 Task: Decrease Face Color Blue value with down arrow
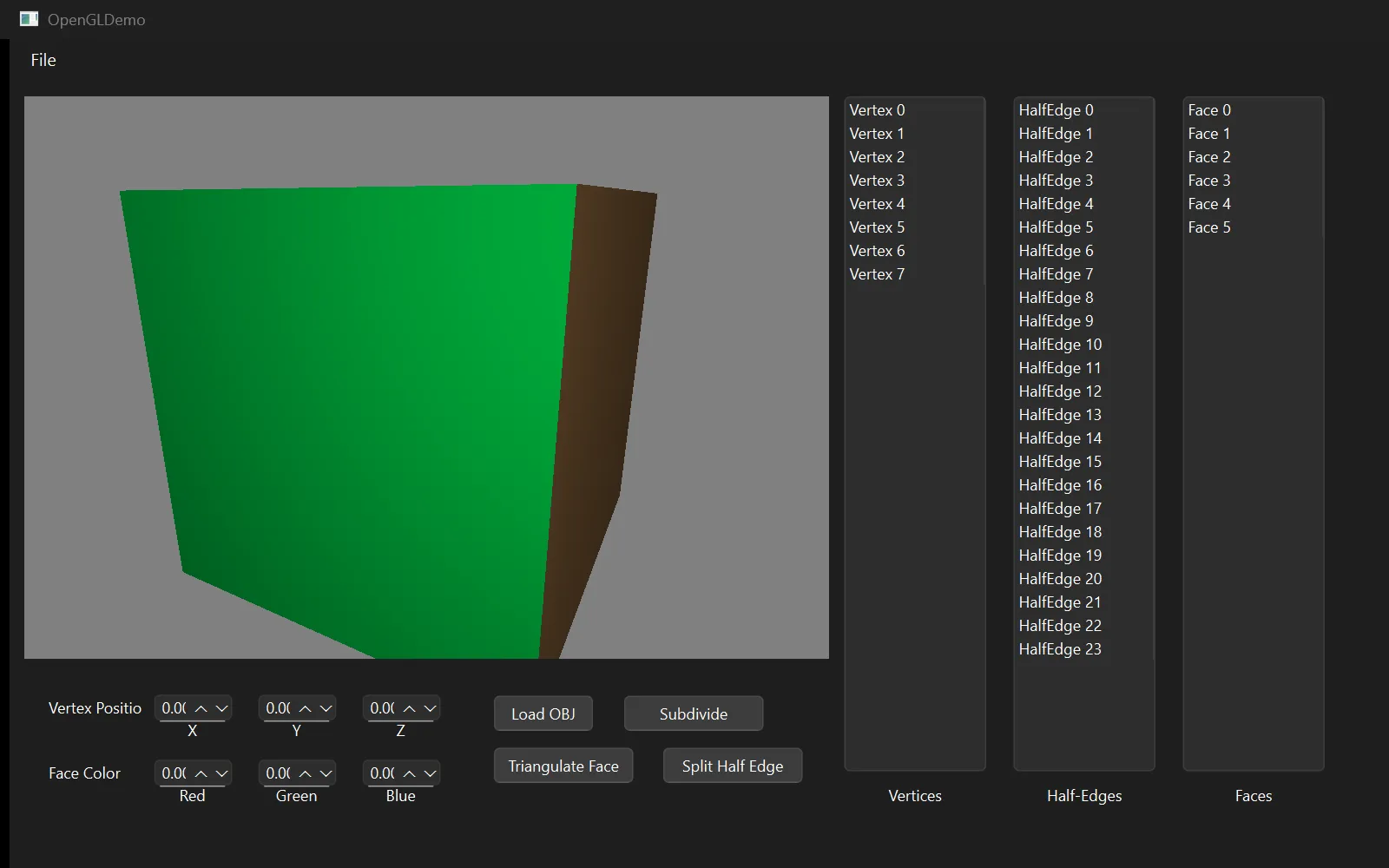click(x=431, y=773)
